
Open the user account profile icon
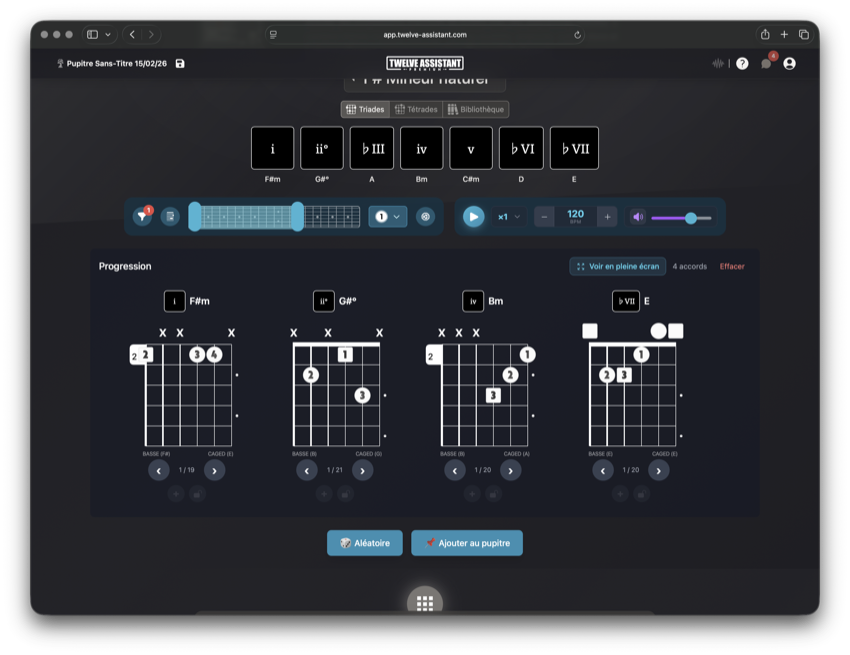tap(790, 63)
